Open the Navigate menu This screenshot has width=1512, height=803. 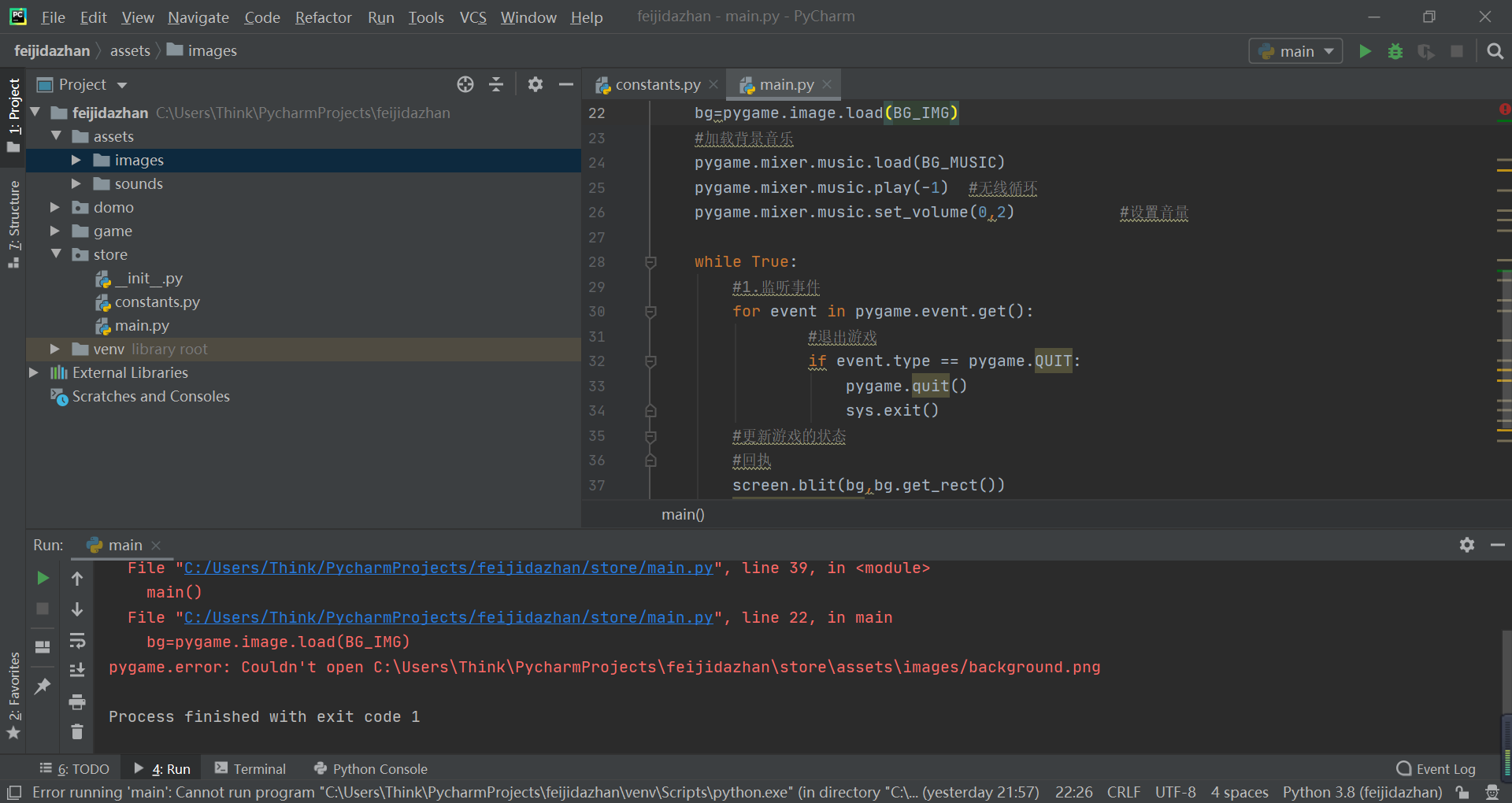198,17
